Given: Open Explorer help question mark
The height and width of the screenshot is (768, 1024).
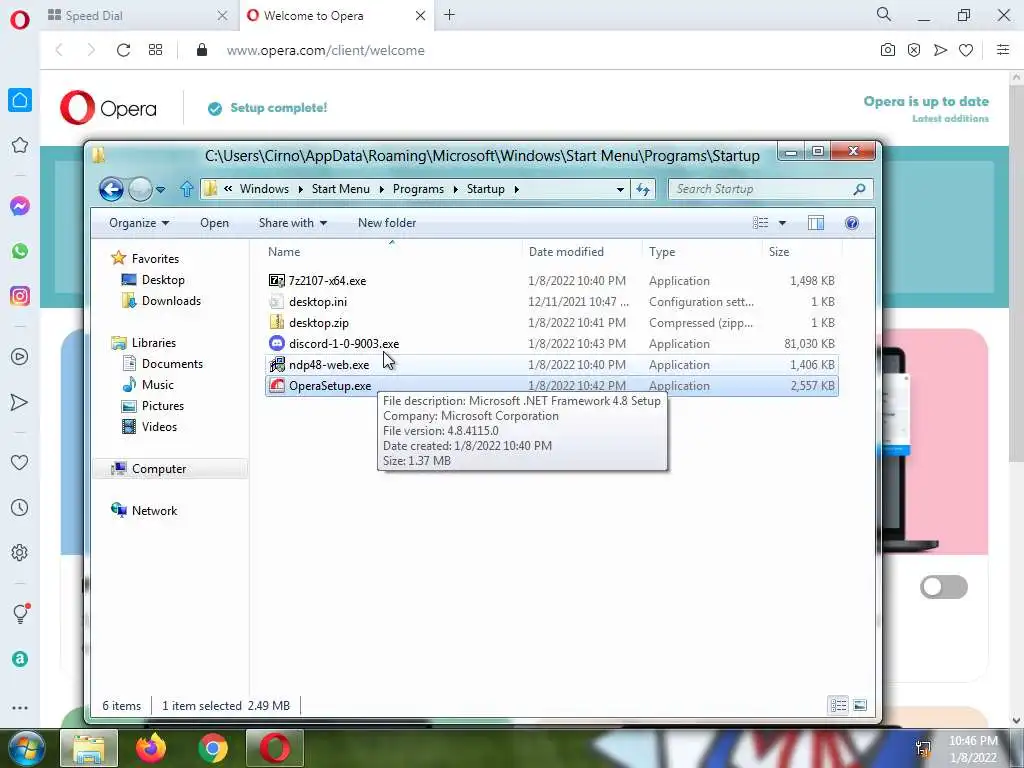Looking at the screenshot, I should click(x=852, y=223).
